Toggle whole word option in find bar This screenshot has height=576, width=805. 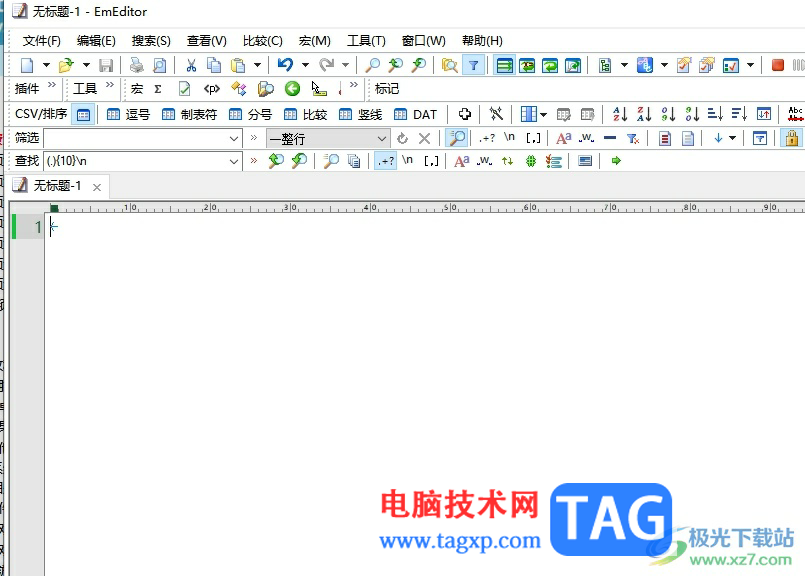(x=484, y=161)
